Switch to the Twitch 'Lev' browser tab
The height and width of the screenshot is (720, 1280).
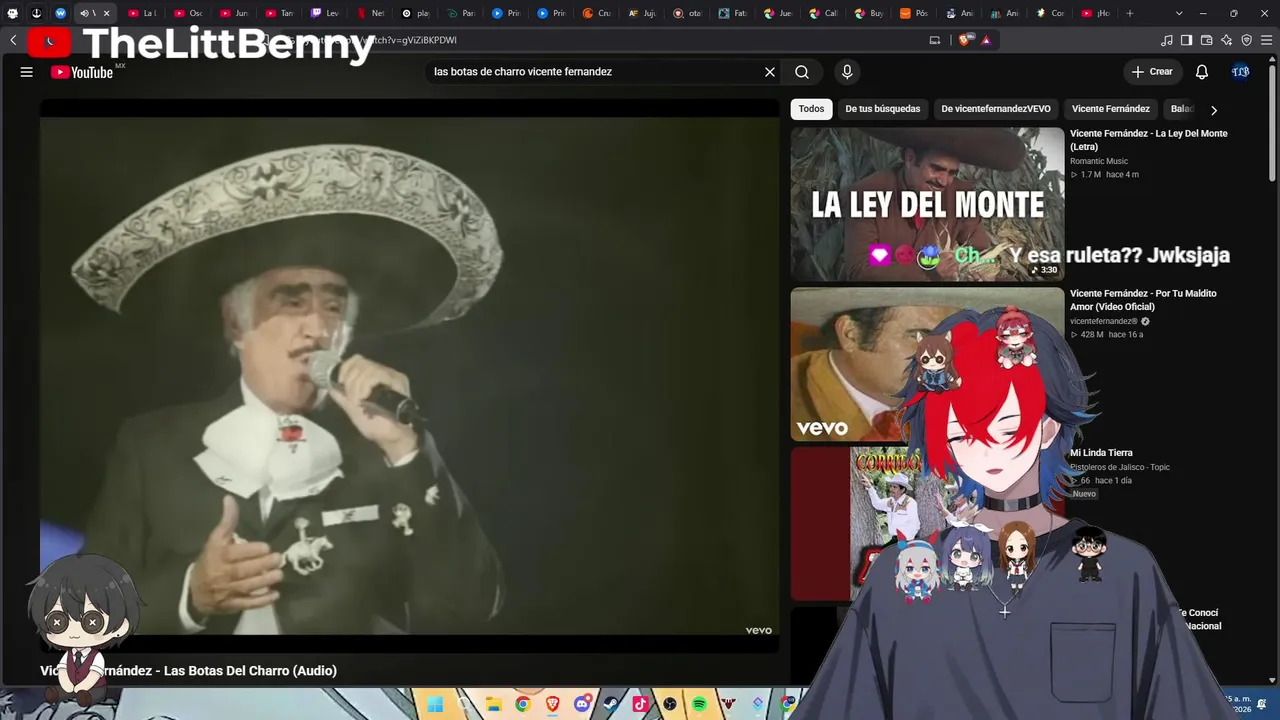click(324, 13)
